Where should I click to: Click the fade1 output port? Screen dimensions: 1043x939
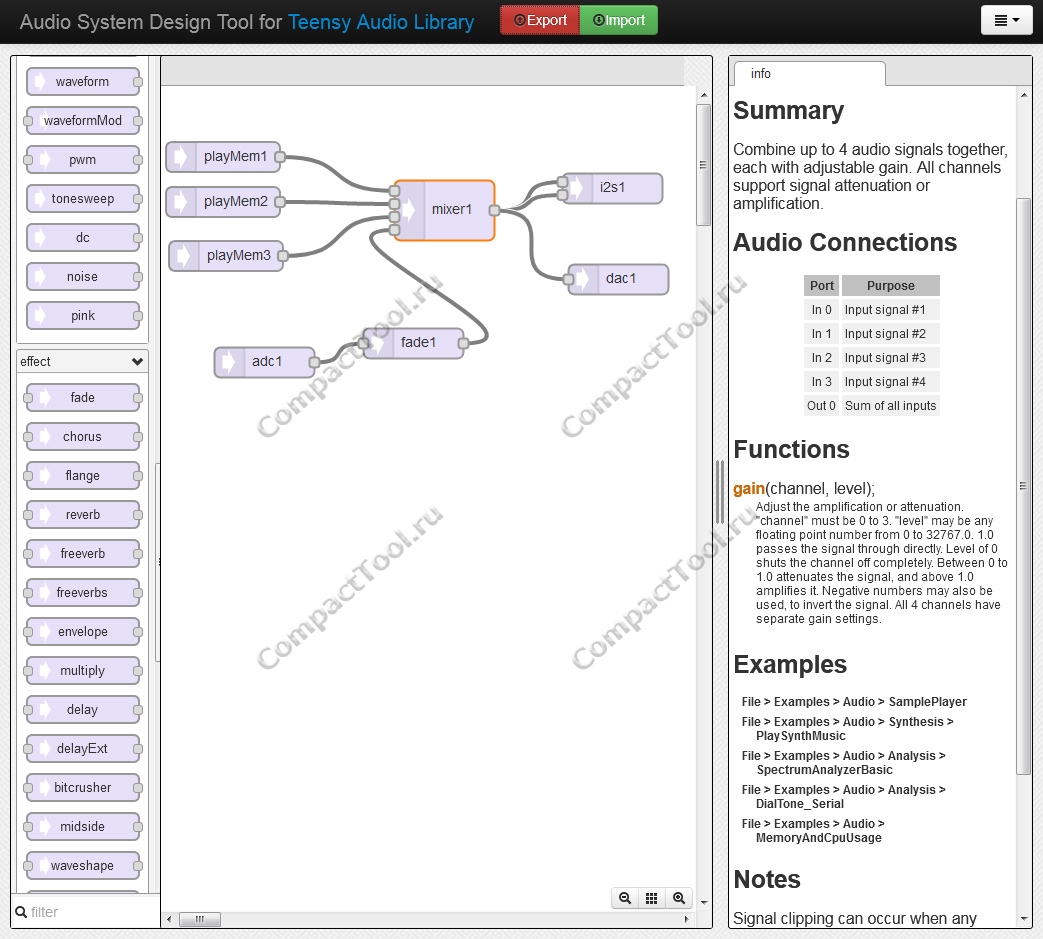coord(464,343)
